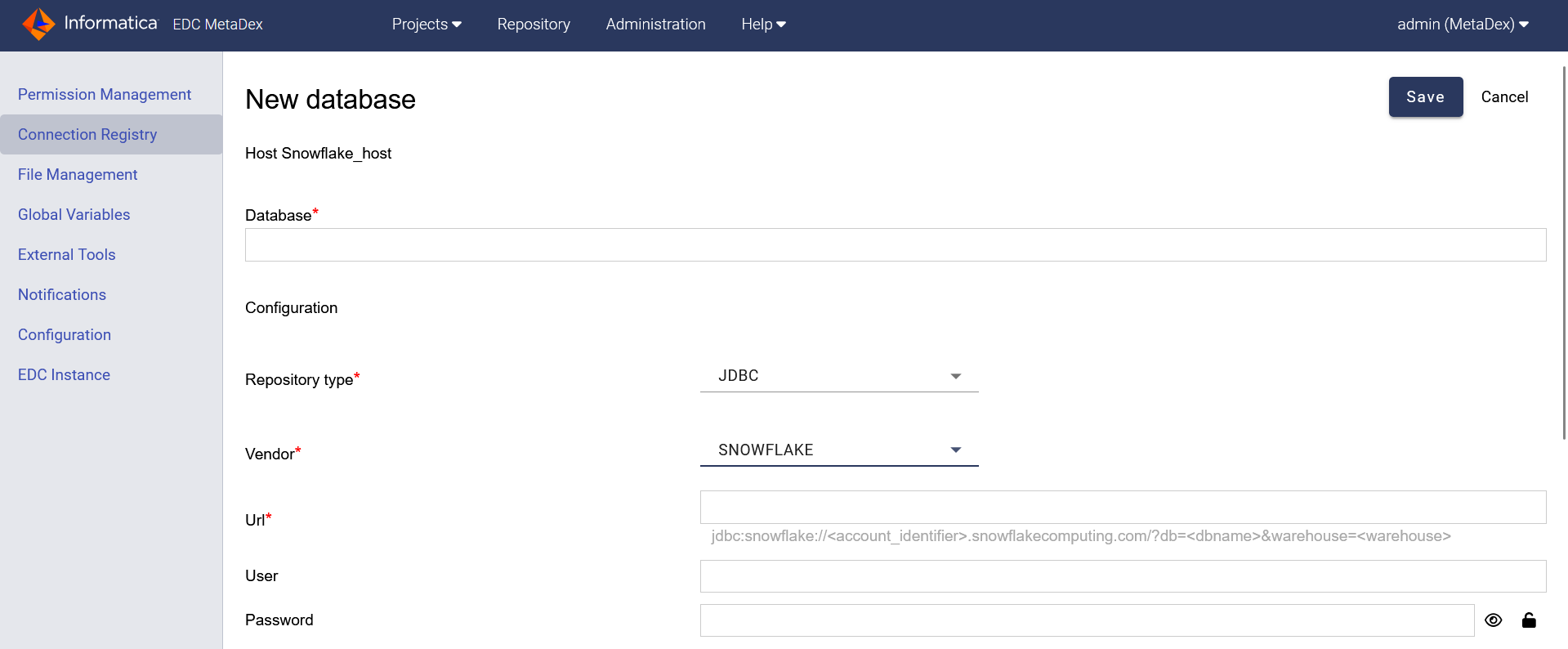Open File Management in the sidebar
This screenshot has width=1568, height=649.
78,175
